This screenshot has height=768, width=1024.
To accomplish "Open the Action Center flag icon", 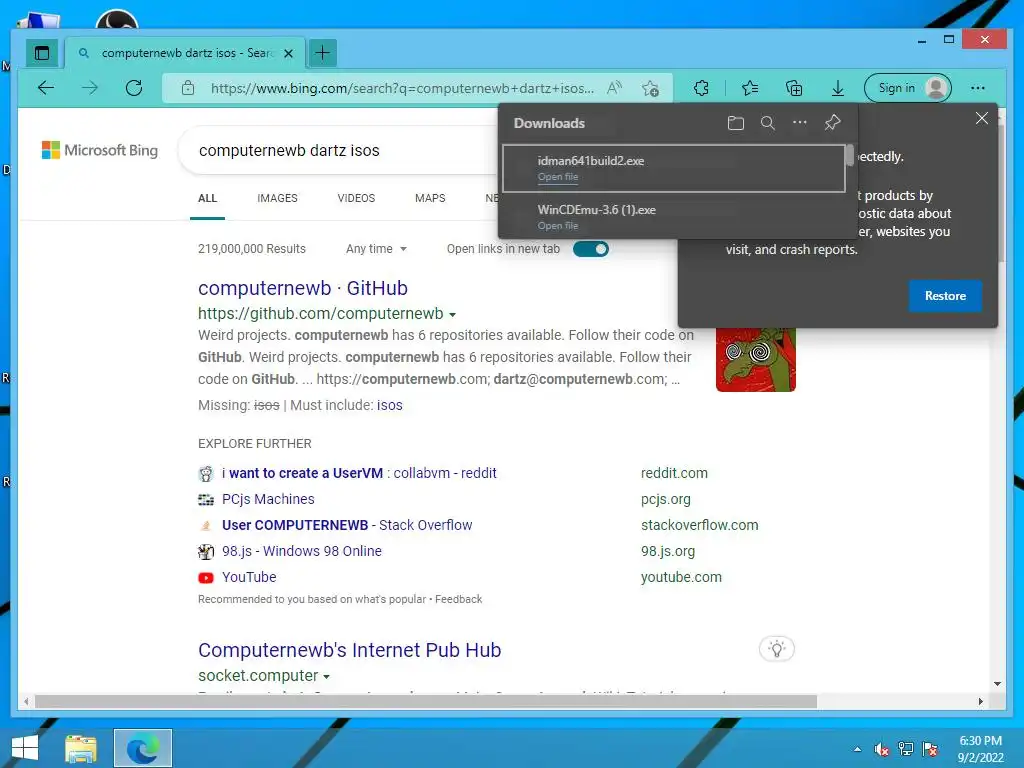I will pyautogui.click(x=930, y=749).
